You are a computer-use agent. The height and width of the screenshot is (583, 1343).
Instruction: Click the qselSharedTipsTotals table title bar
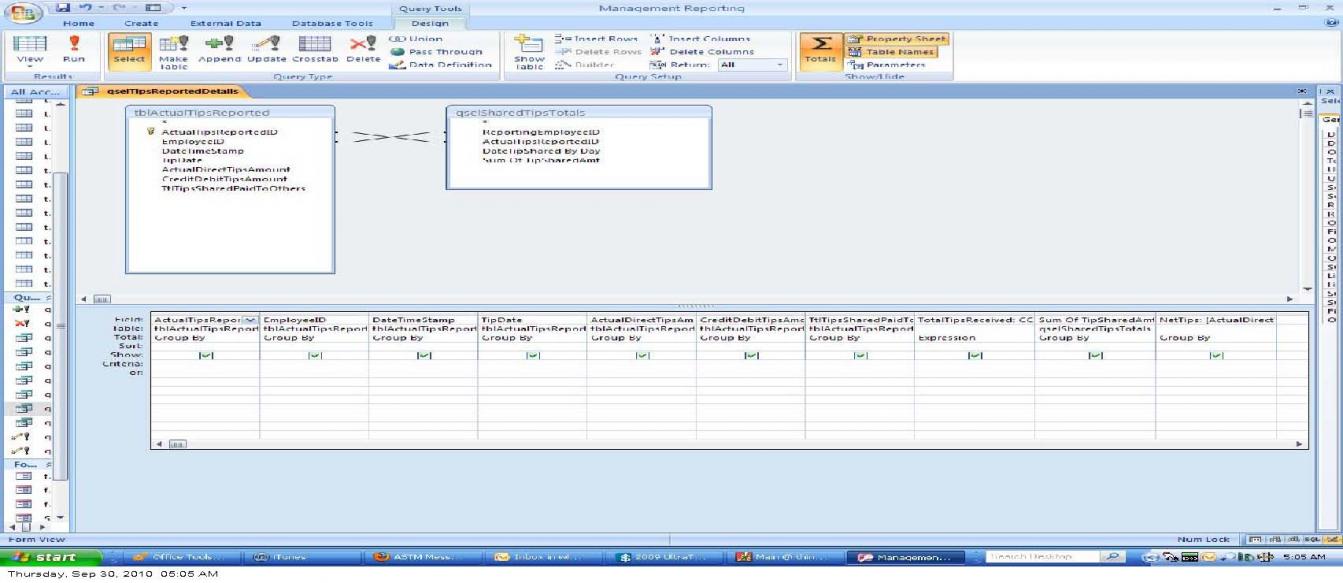[x=579, y=113]
